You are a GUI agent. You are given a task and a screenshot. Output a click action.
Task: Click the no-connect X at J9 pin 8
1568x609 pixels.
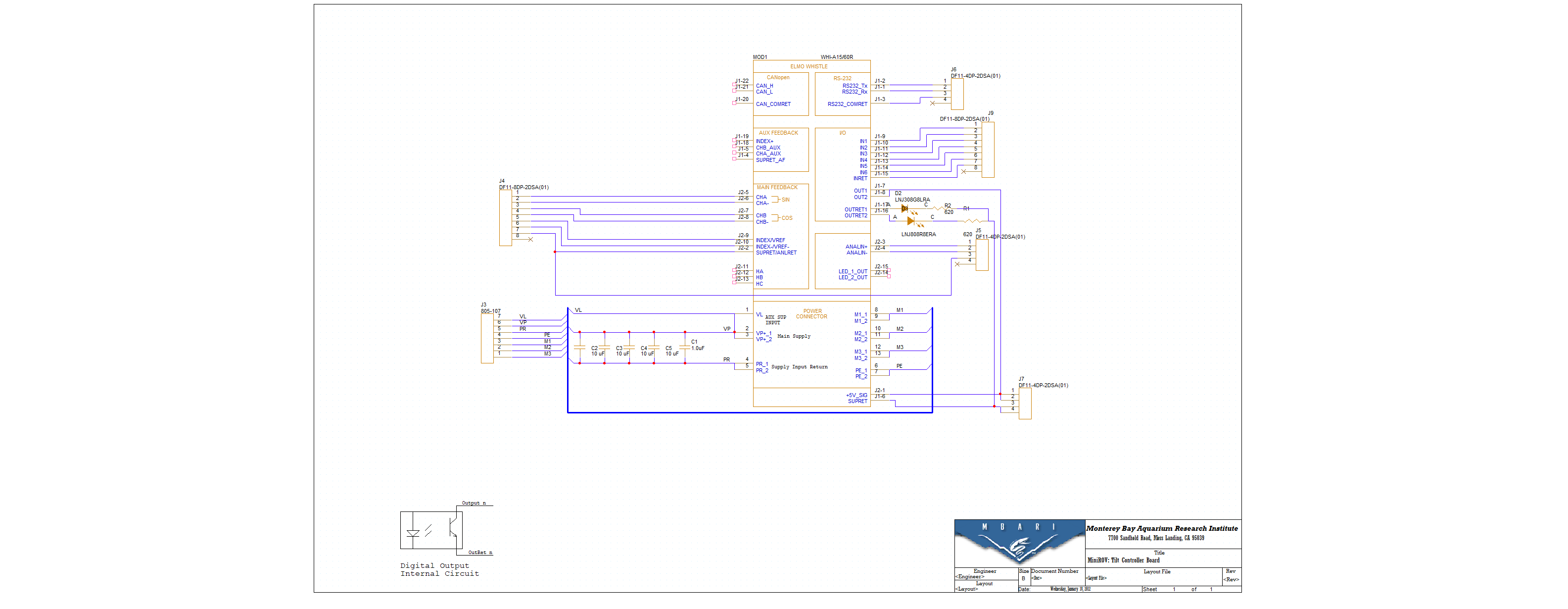[963, 172]
